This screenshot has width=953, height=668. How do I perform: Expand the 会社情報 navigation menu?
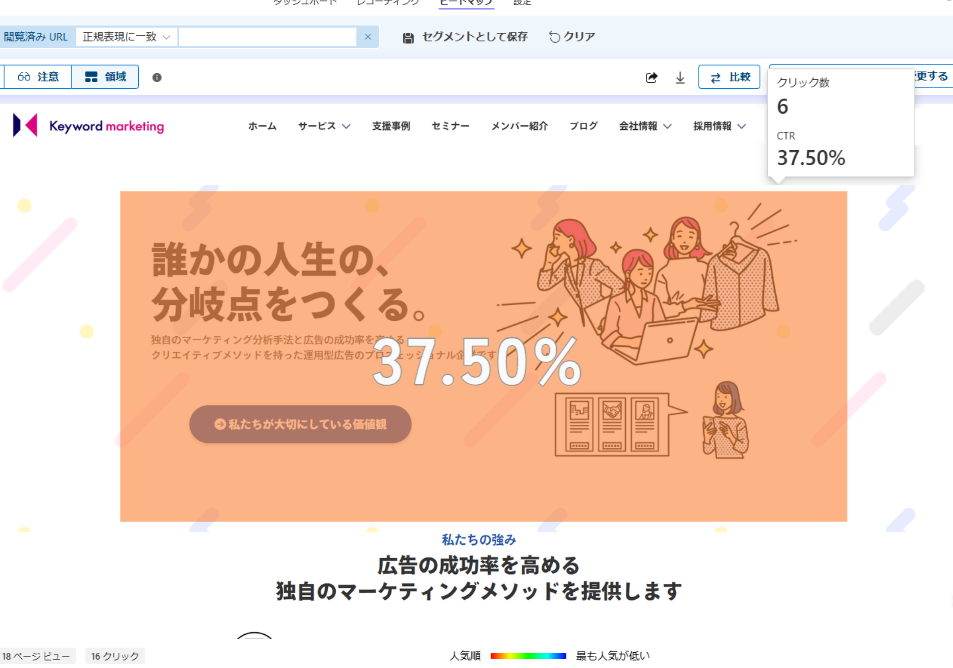pyautogui.click(x=645, y=126)
